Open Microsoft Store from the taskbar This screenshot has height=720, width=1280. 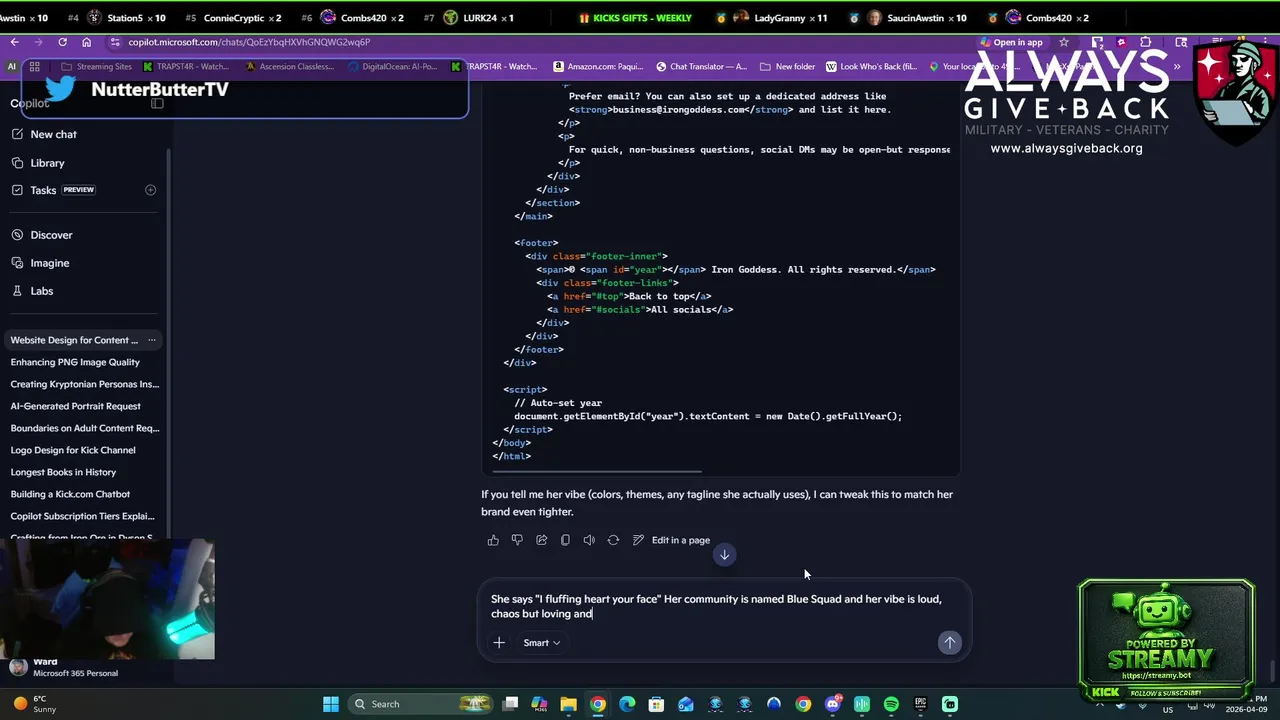click(x=656, y=704)
